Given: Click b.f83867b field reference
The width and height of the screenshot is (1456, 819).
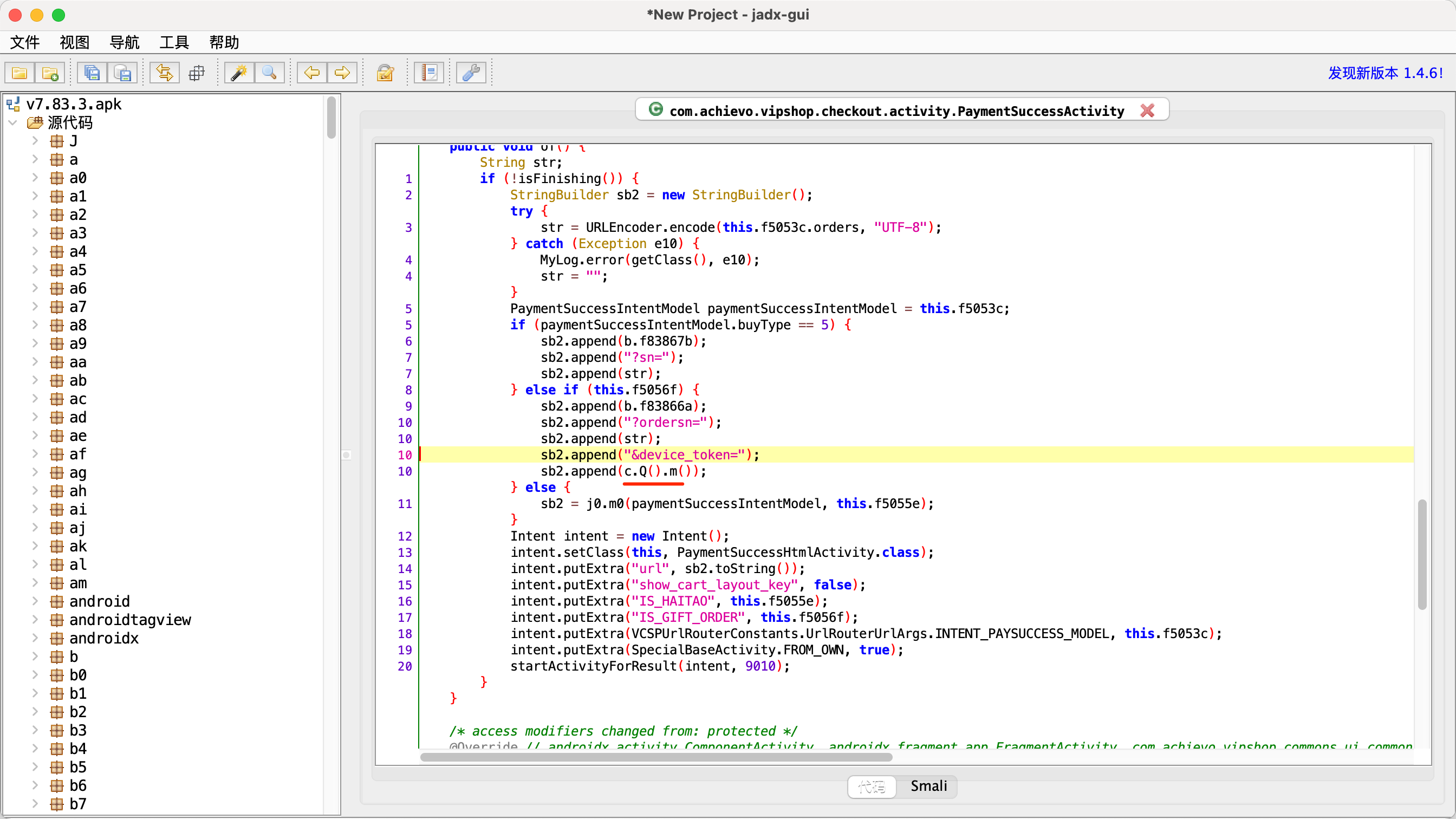Looking at the screenshot, I should tap(658, 341).
